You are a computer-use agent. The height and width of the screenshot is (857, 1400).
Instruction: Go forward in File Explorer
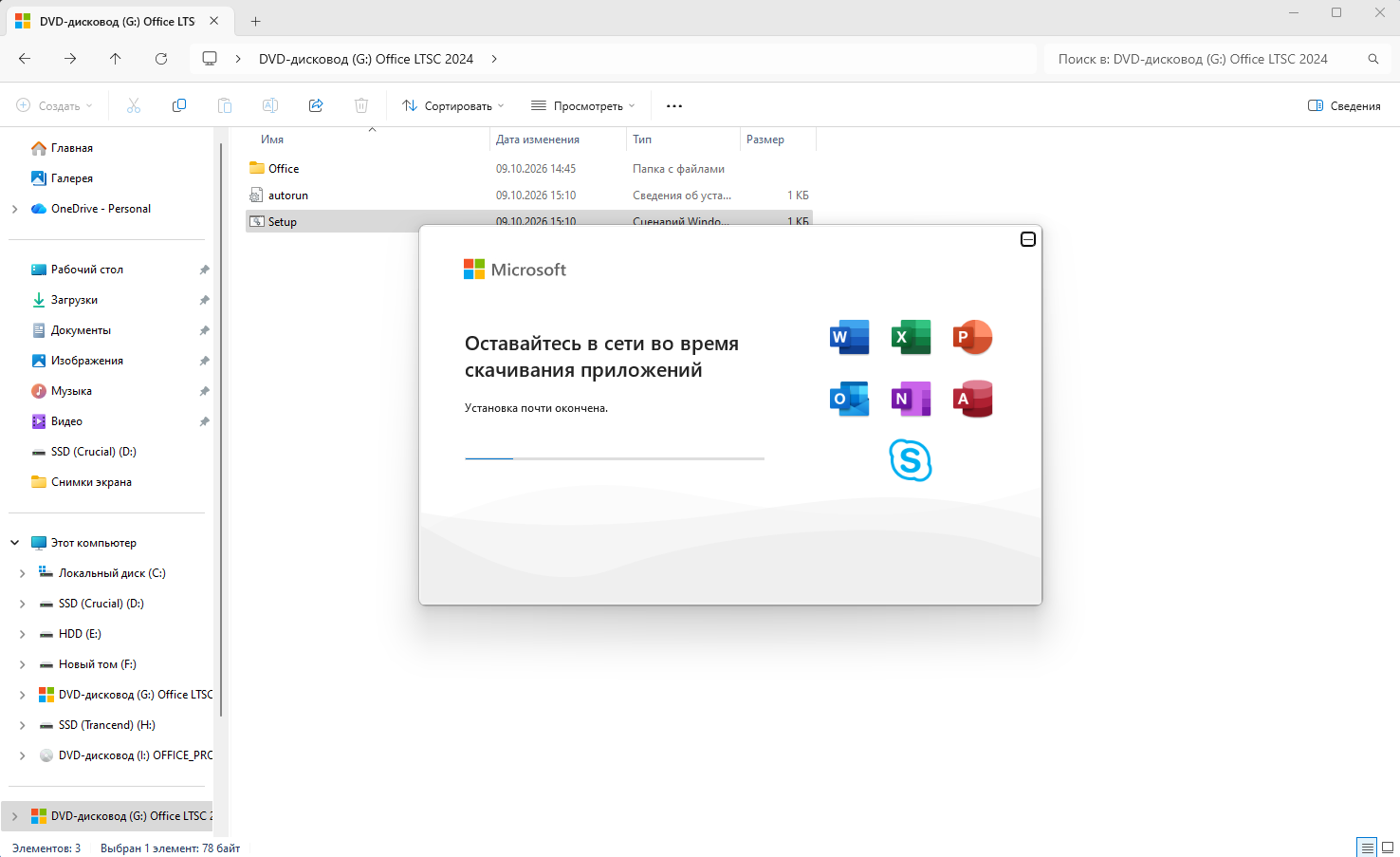[70, 59]
